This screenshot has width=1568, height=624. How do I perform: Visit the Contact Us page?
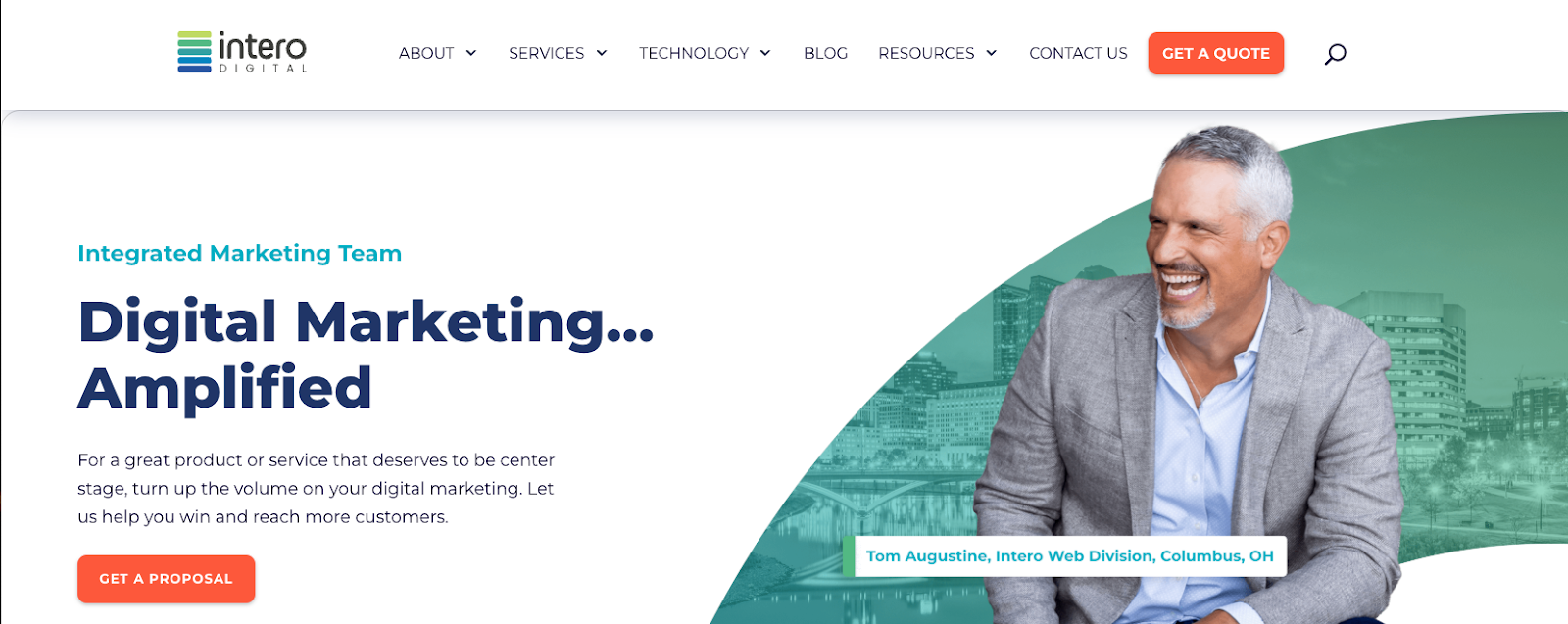pyautogui.click(x=1078, y=53)
